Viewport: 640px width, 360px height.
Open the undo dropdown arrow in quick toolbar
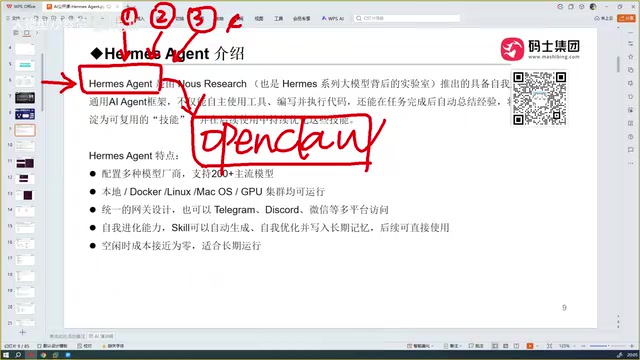pyautogui.click(x=86, y=18)
